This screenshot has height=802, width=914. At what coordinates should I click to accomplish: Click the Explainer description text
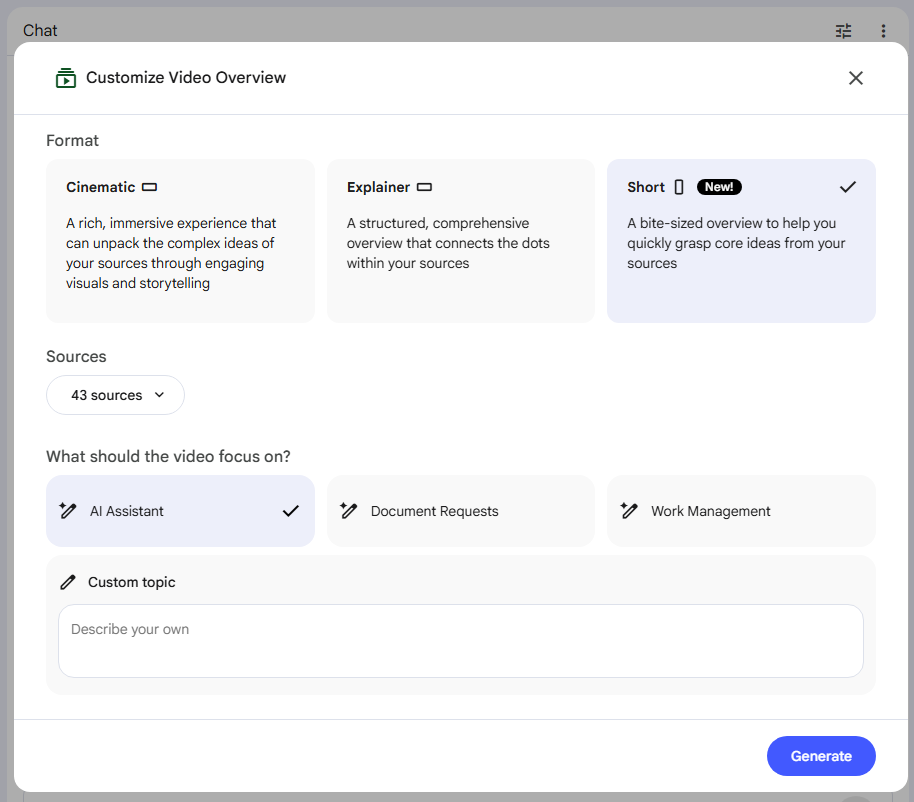448,243
